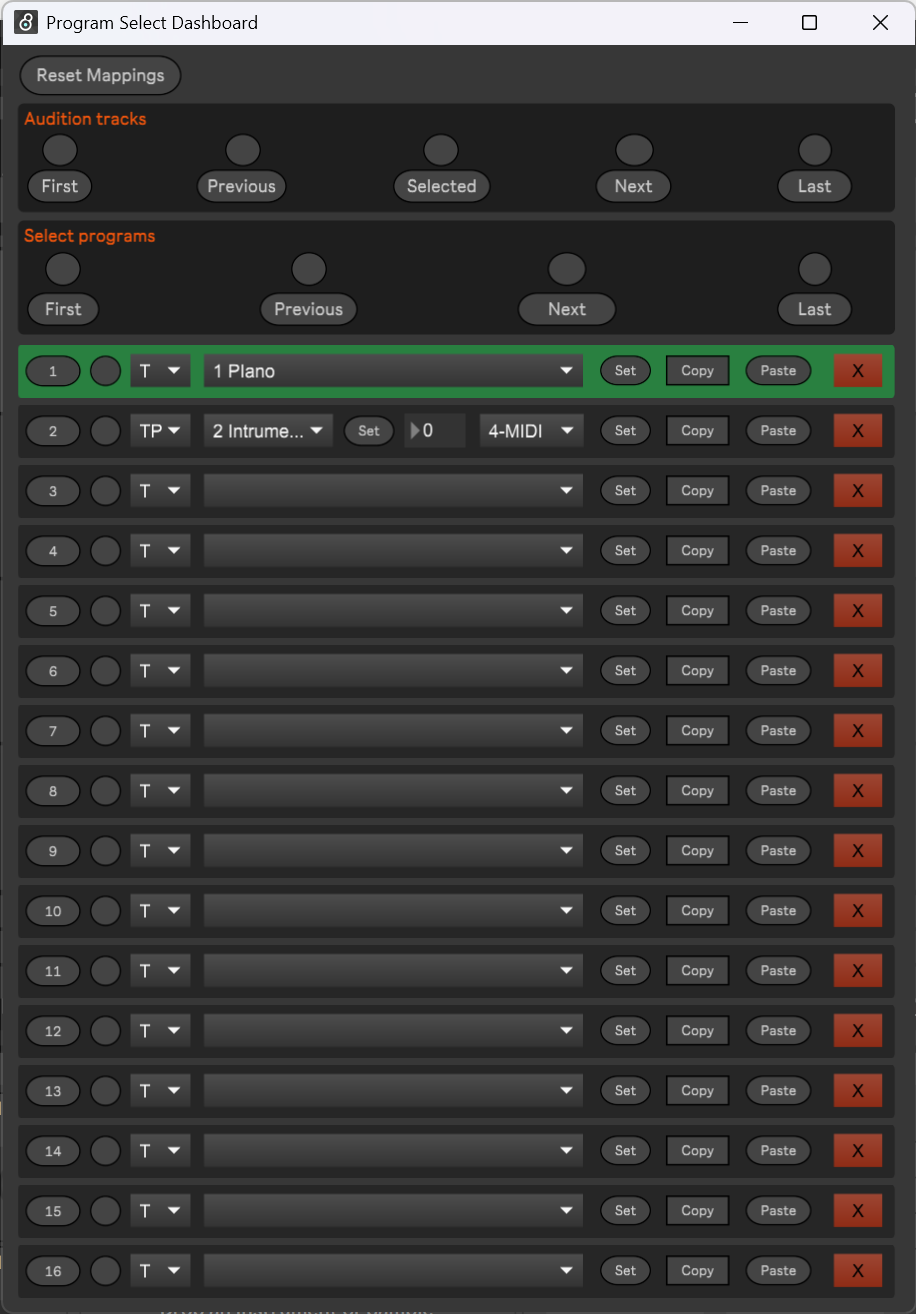Delete program row 5 with red X

857,611
